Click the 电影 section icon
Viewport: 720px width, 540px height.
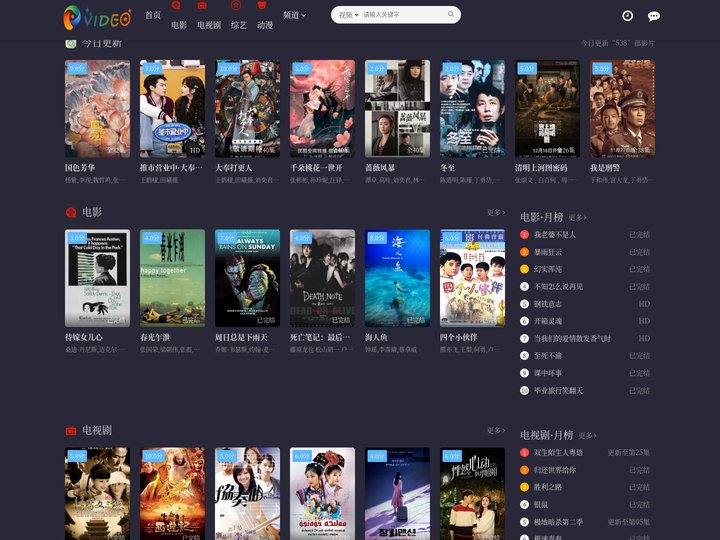point(71,212)
